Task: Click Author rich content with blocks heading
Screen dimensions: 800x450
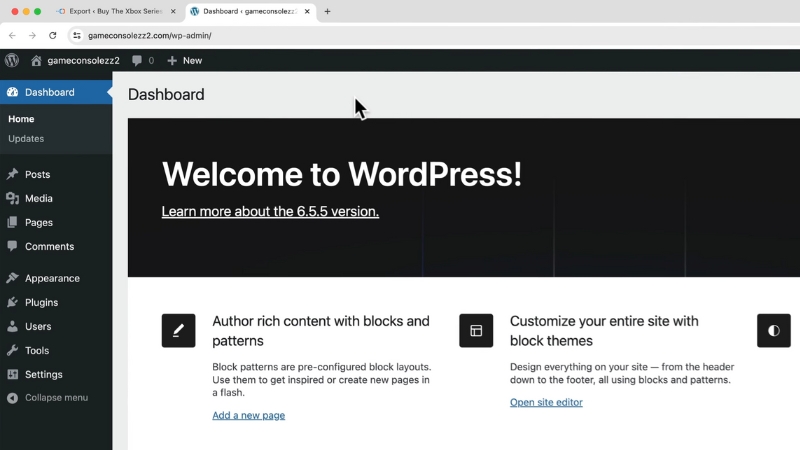Action: 321,331
